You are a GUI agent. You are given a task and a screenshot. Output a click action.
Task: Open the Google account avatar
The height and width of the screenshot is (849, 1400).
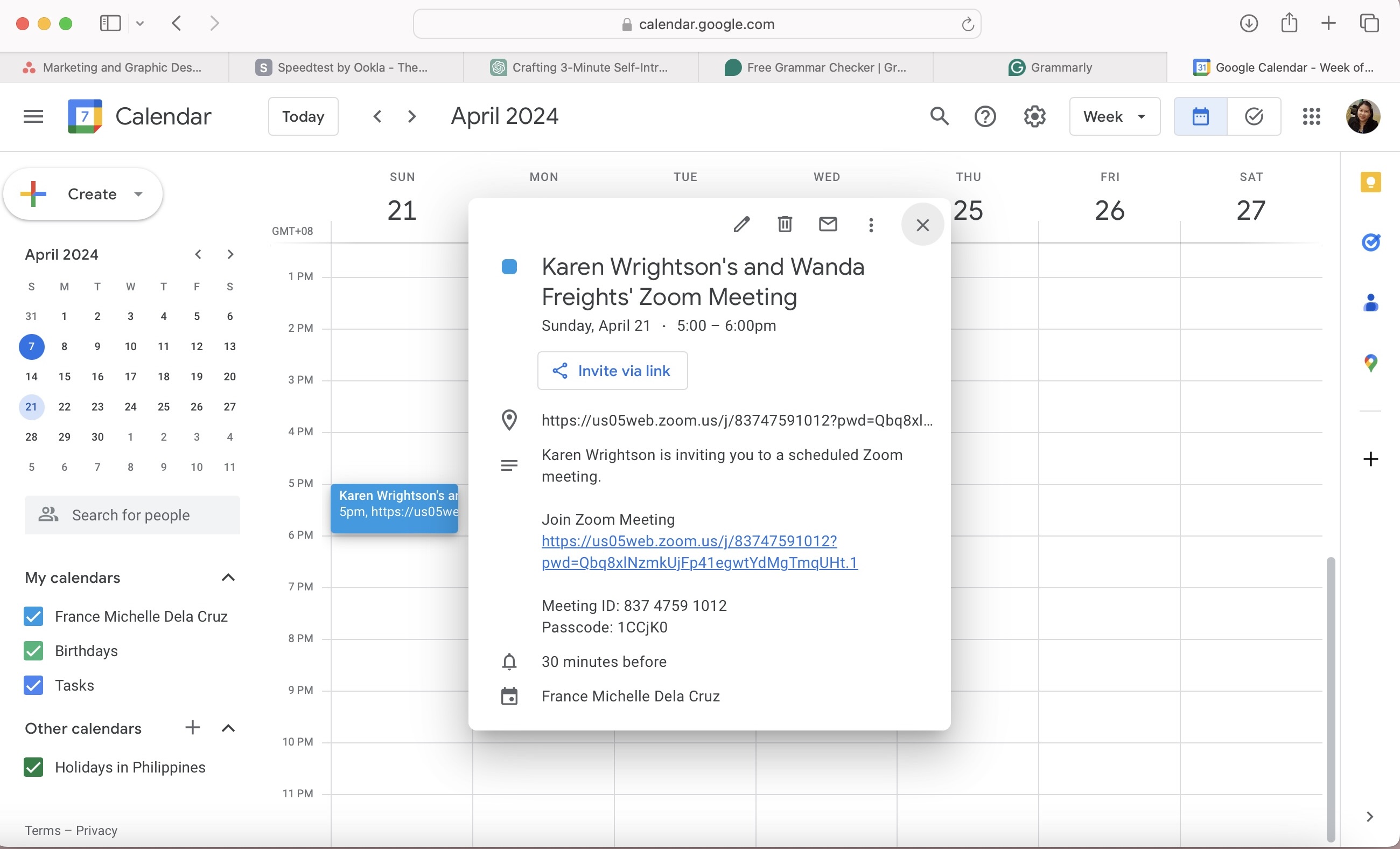click(x=1363, y=116)
